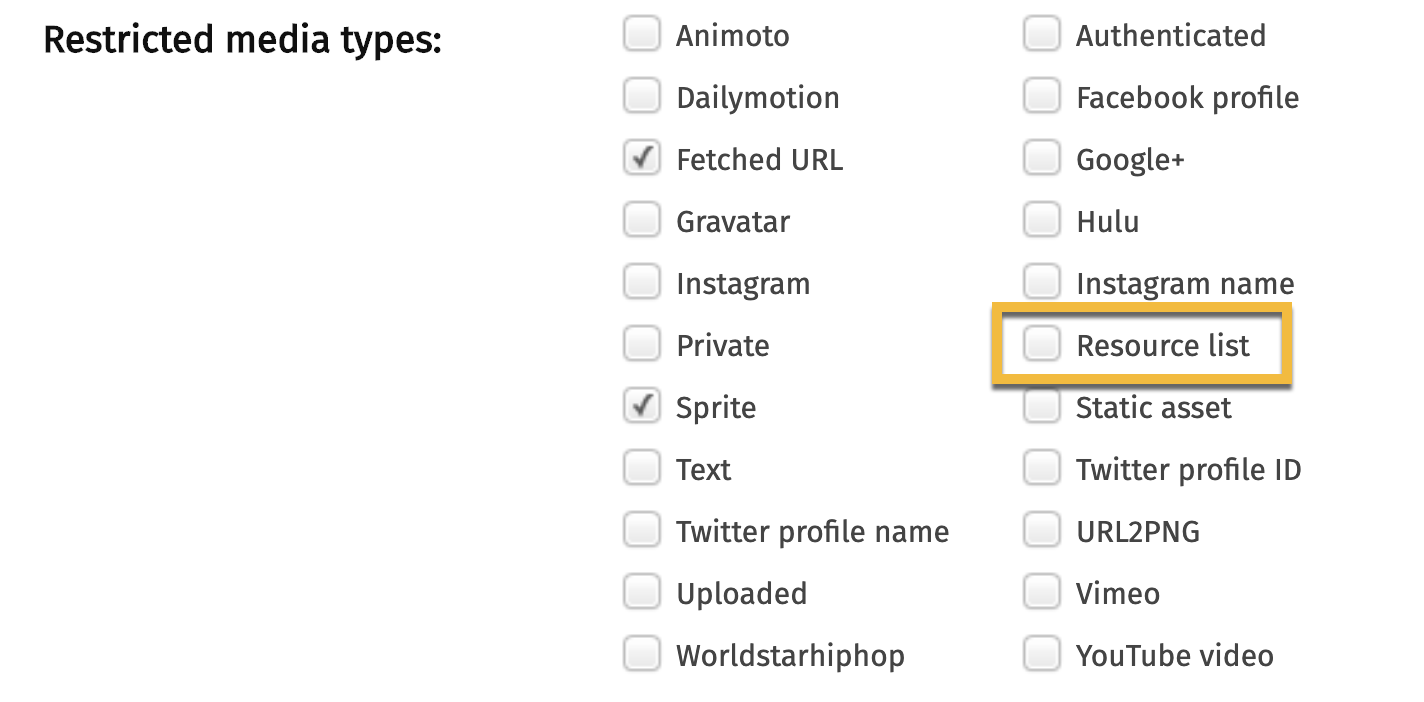
Task: Enable the Animoto restricted media type
Action: pos(642,33)
